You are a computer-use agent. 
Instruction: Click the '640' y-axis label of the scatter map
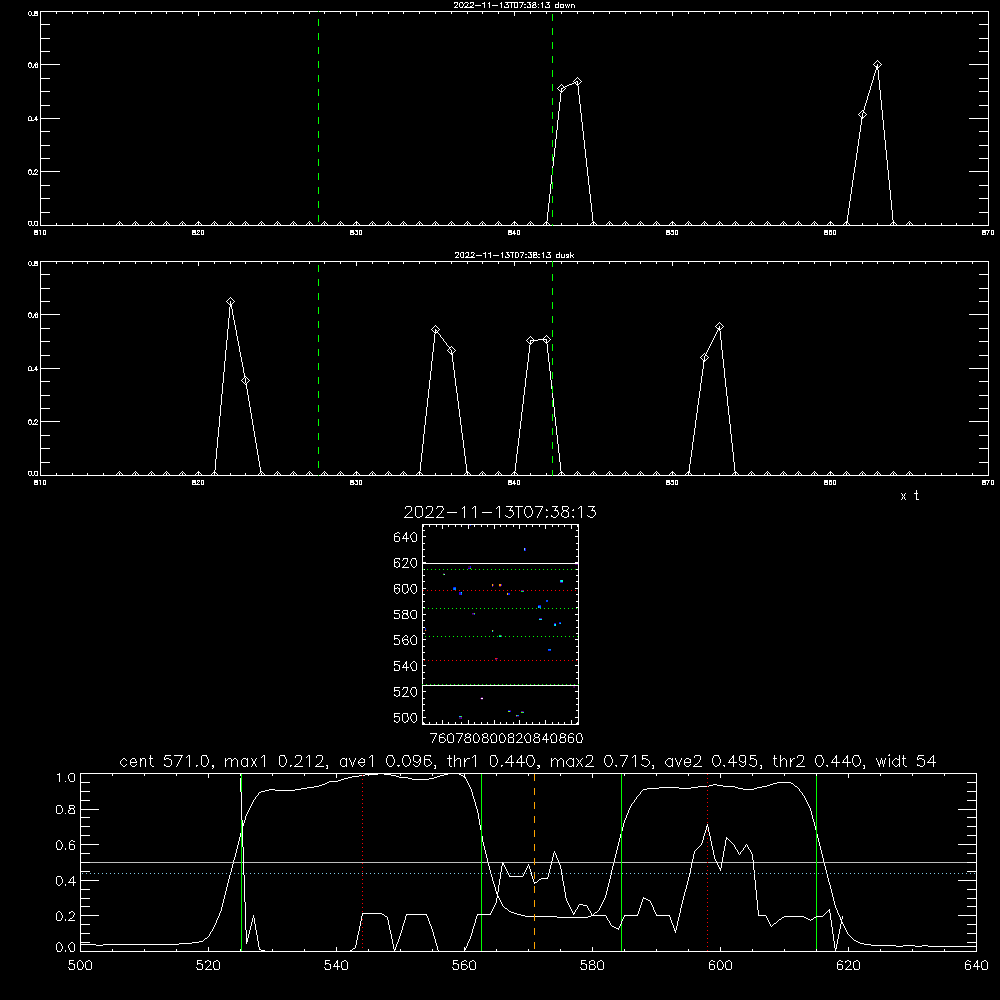coord(406,537)
